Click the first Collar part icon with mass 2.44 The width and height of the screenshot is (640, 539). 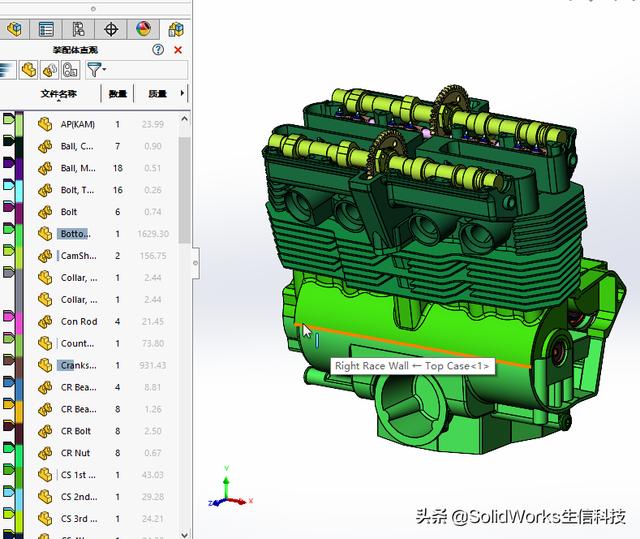(x=45, y=278)
